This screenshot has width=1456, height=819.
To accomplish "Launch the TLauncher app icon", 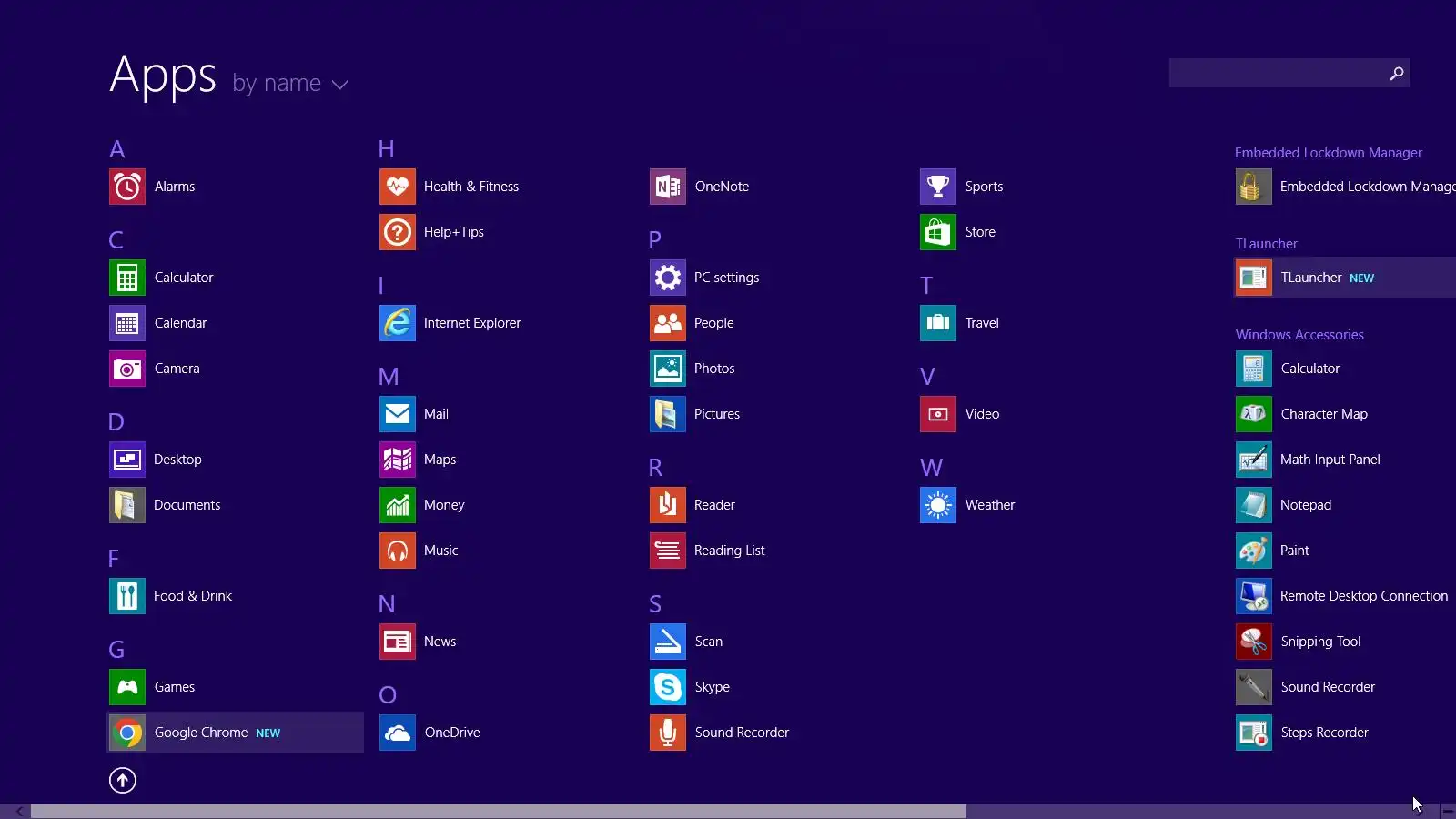I will (x=1254, y=278).
